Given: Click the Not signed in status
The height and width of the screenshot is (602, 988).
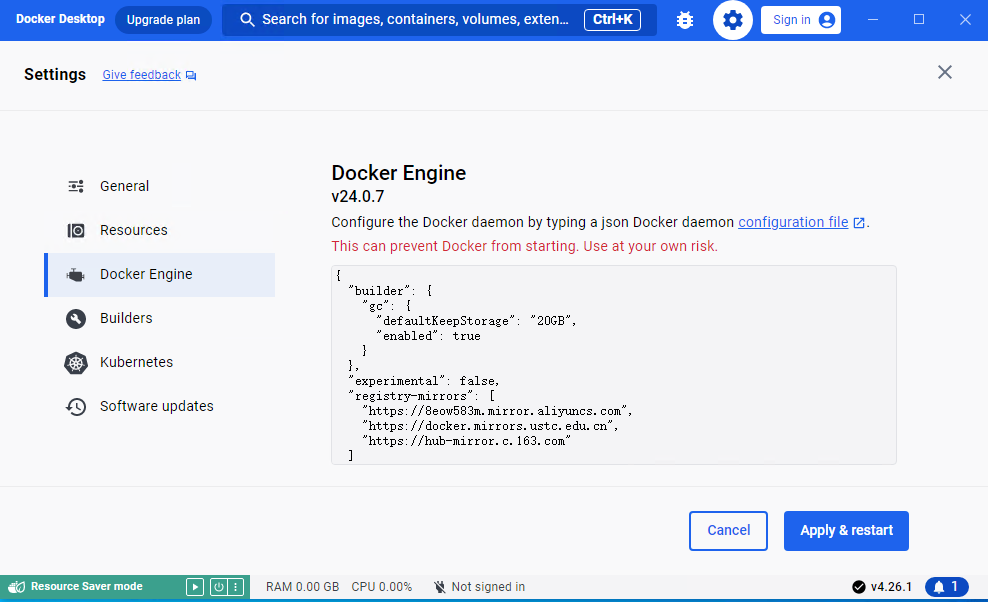Looking at the screenshot, I should [x=480, y=587].
